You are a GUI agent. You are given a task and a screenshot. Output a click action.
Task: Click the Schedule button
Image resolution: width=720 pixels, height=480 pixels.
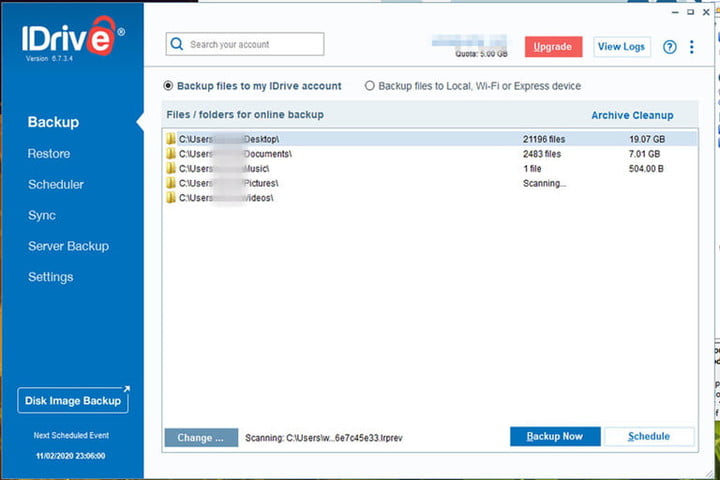click(x=649, y=436)
